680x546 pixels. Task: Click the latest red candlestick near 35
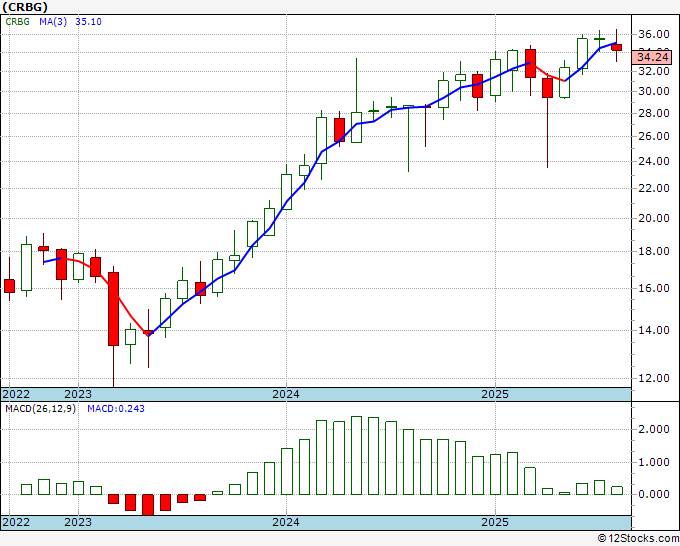point(617,47)
